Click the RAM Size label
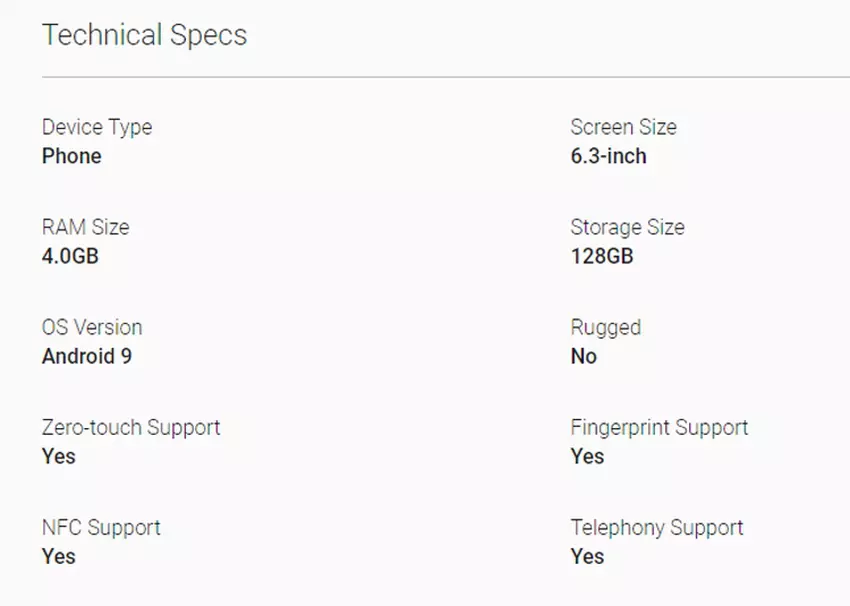 pyautogui.click(x=85, y=227)
